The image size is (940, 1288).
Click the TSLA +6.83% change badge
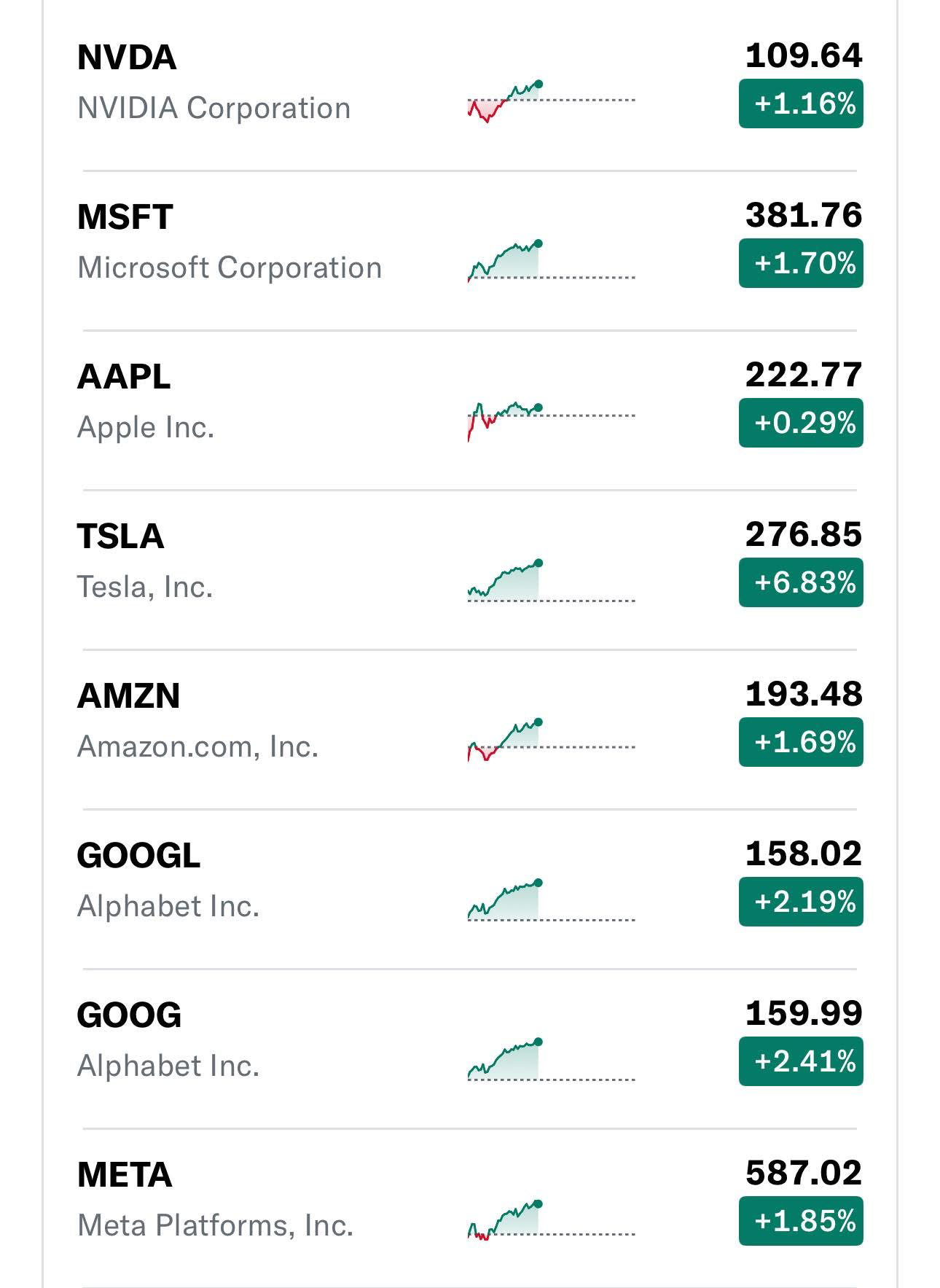point(801,582)
